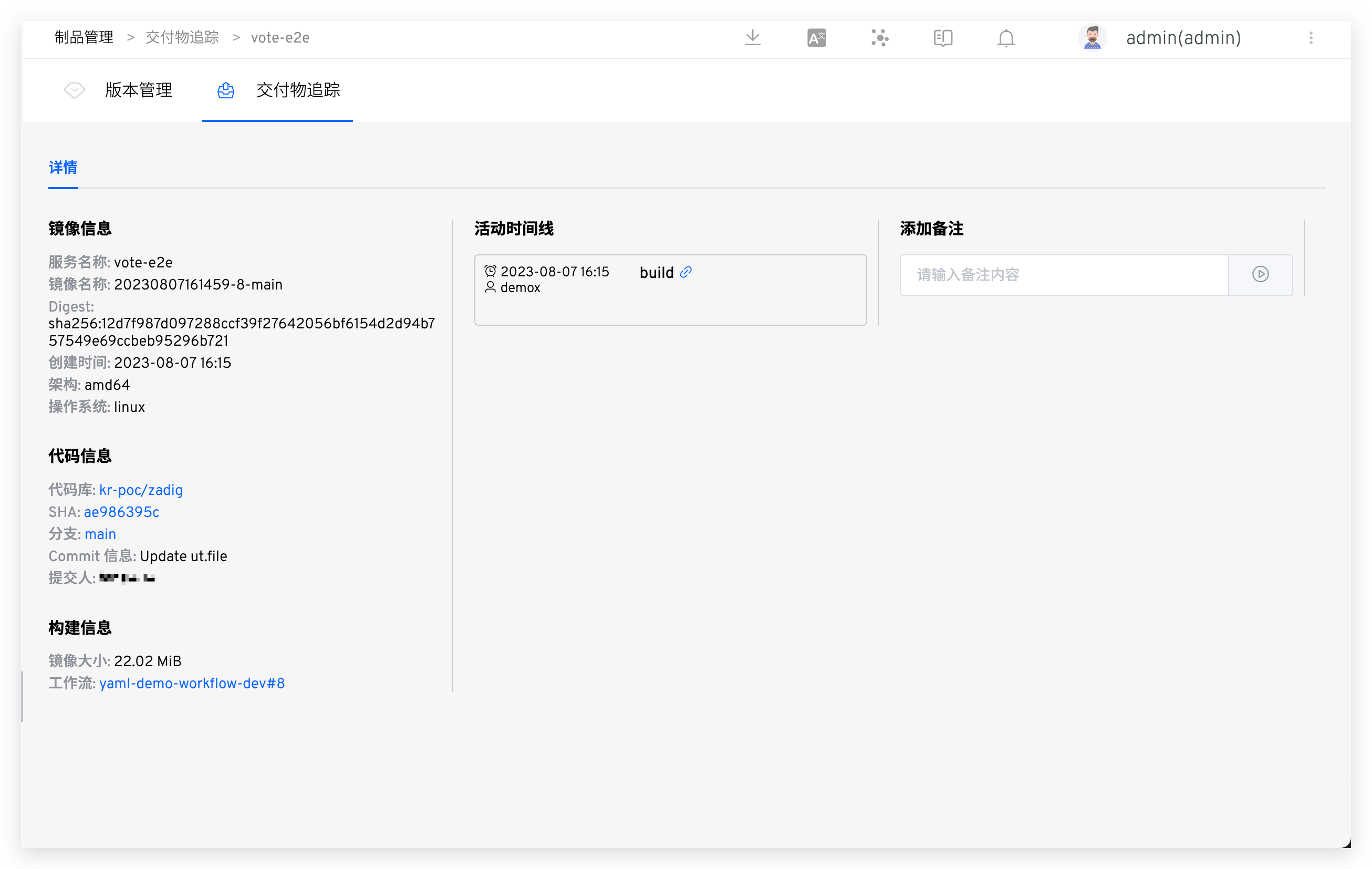The image size is (1372, 869).
Task: Open the language translation icon
Action: (816, 38)
